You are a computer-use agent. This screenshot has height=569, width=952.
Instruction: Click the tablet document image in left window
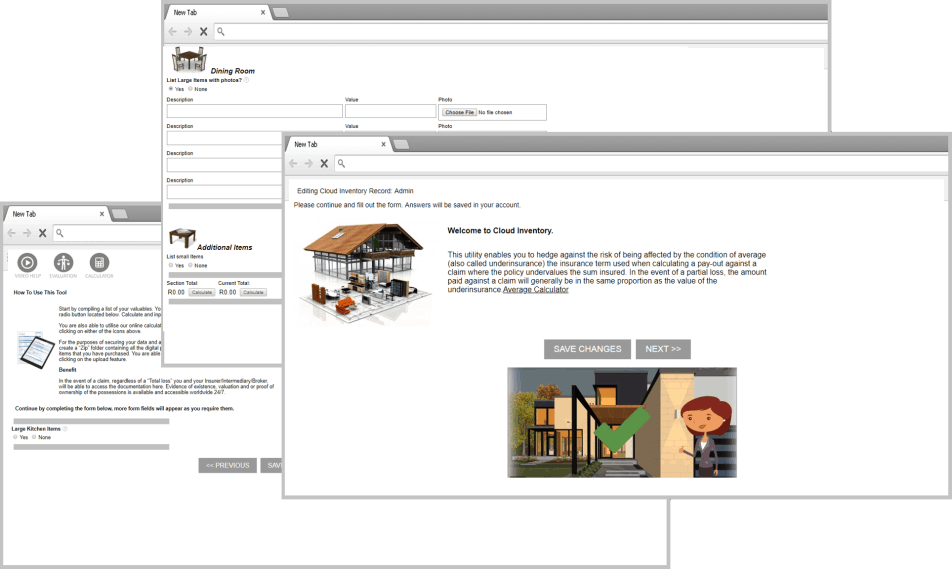click(36, 350)
